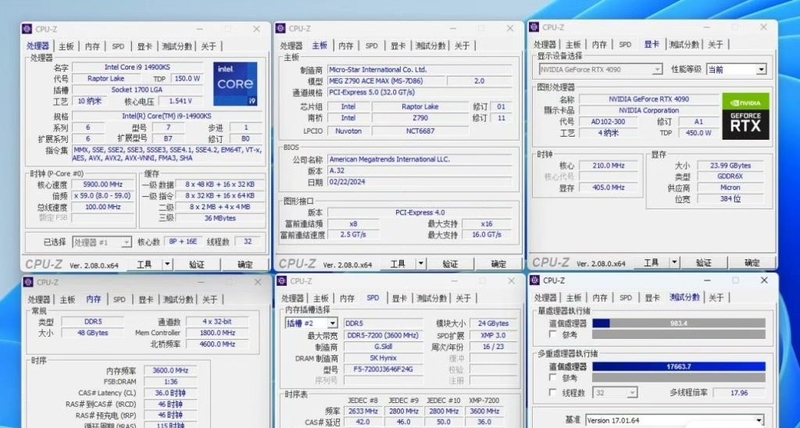Viewport: 800px width, 428px height.
Task: Switch to 内存 tab in the mainboard window
Action: (x=346, y=46)
